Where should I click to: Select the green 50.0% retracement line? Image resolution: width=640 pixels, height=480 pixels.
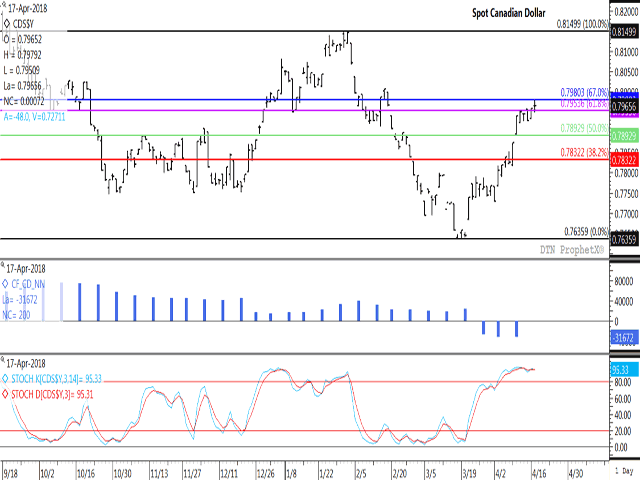304,136
